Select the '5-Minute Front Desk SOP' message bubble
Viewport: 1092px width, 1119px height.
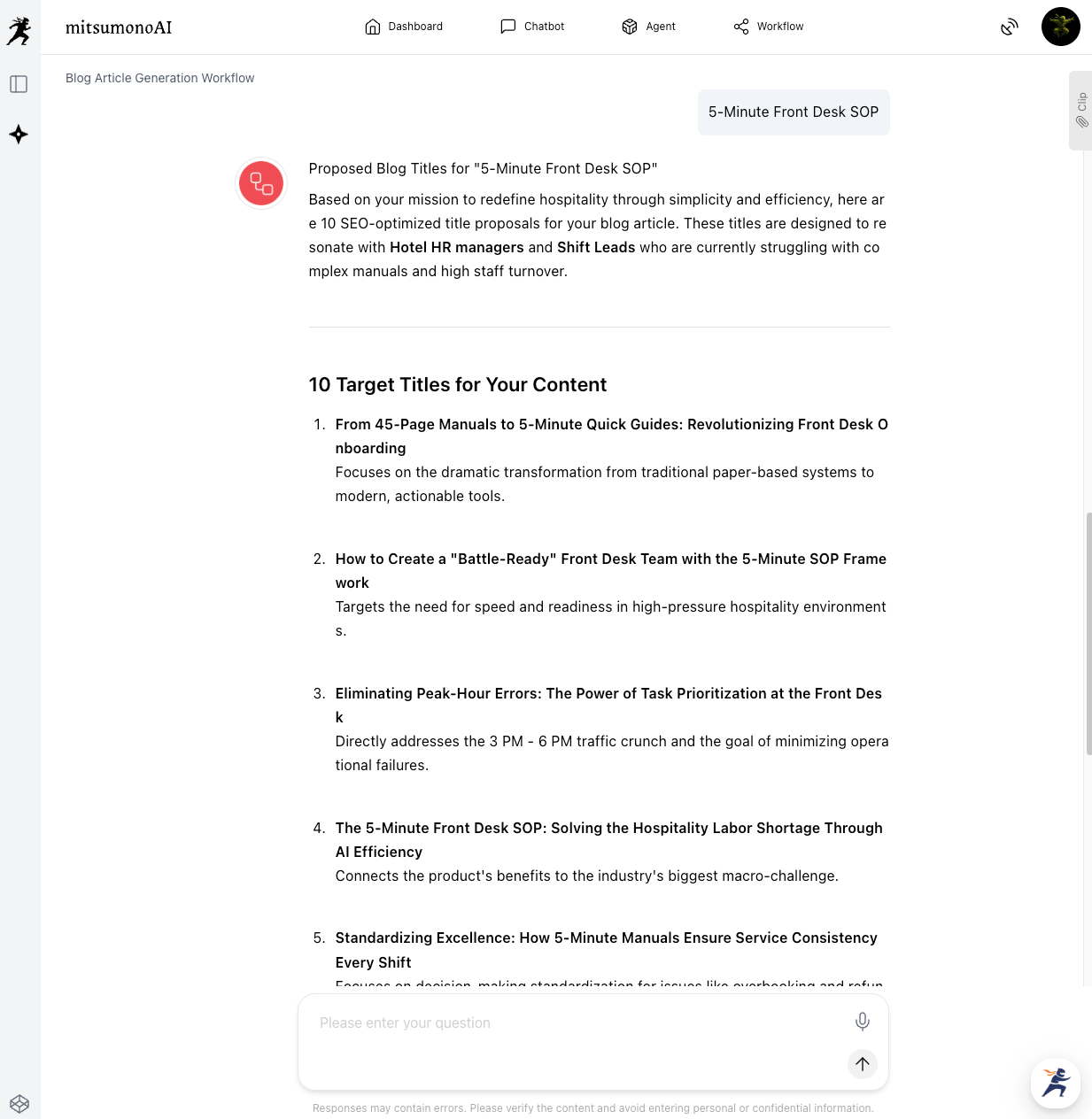pyautogui.click(x=793, y=112)
